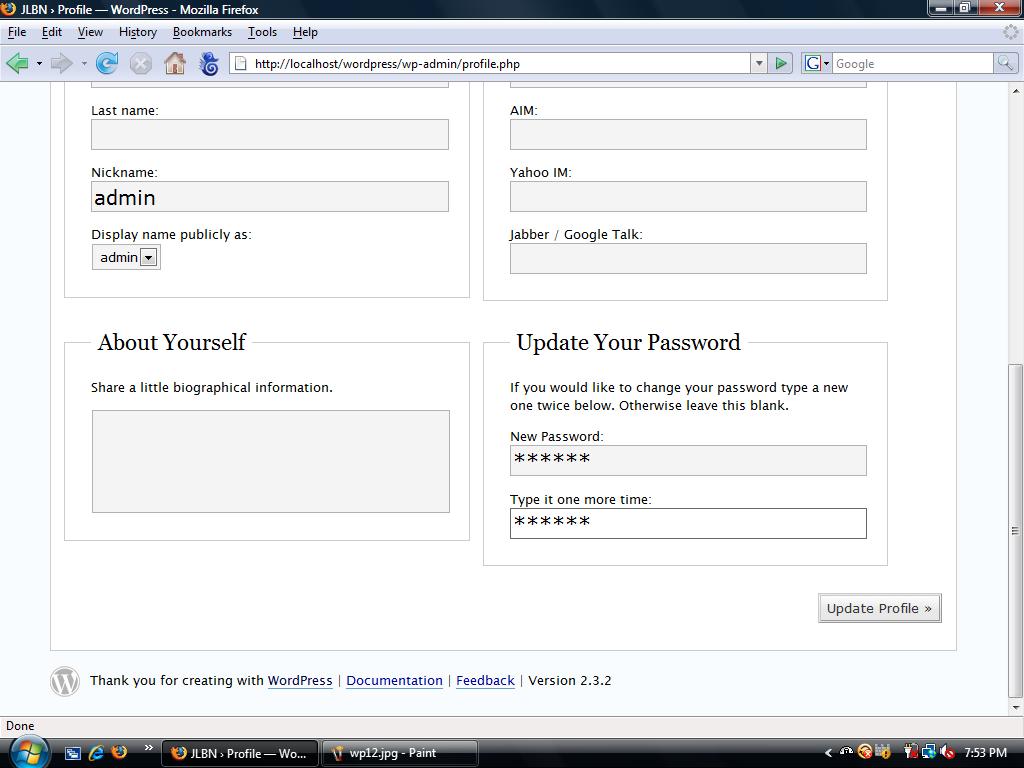Click the Update Profile button
The width and height of the screenshot is (1024, 768).
tap(879, 608)
